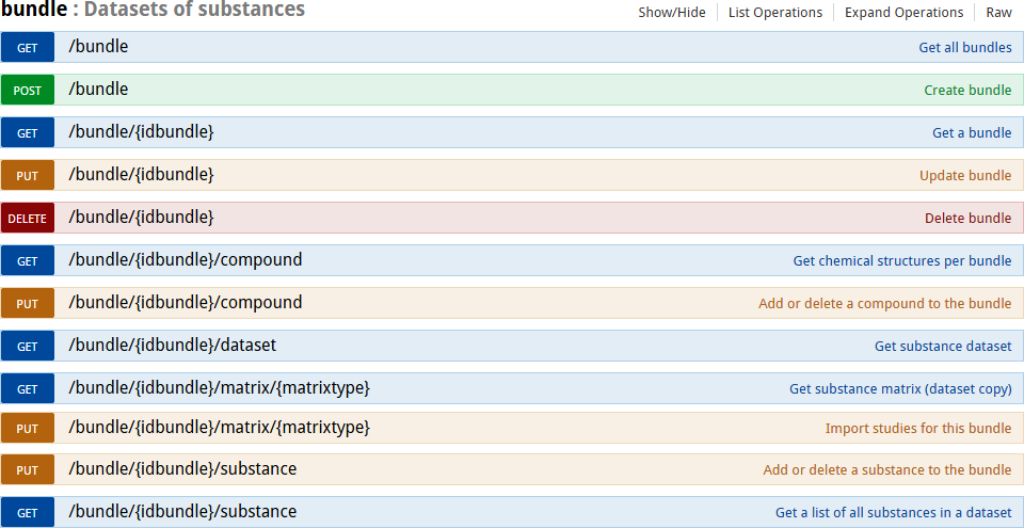The height and width of the screenshot is (528, 1024).
Task: Click the 'bundle' section heading
Action: coord(33,11)
